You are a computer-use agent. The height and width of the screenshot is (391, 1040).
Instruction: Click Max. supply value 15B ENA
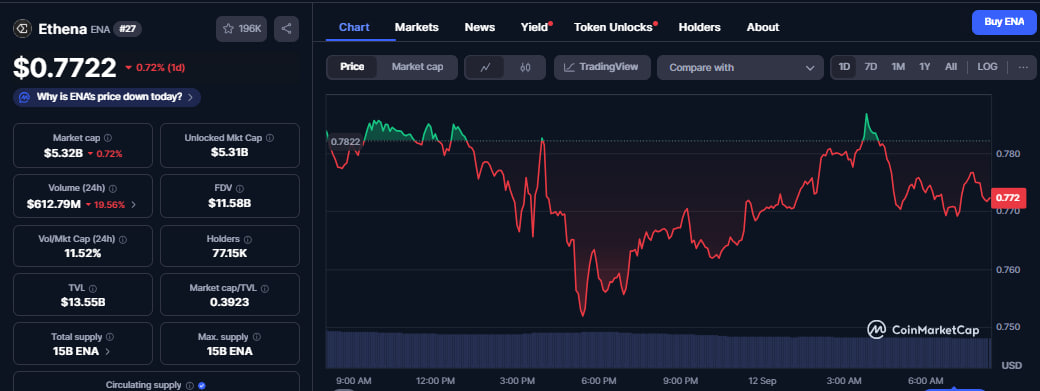[x=229, y=352]
